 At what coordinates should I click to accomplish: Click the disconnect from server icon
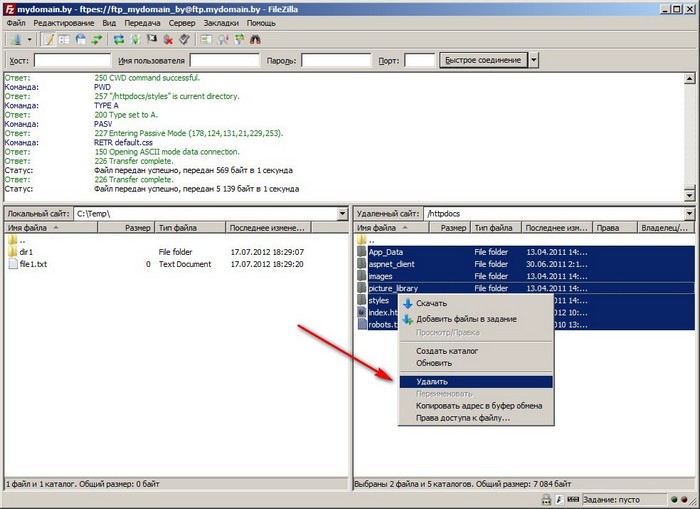coord(168,39)
